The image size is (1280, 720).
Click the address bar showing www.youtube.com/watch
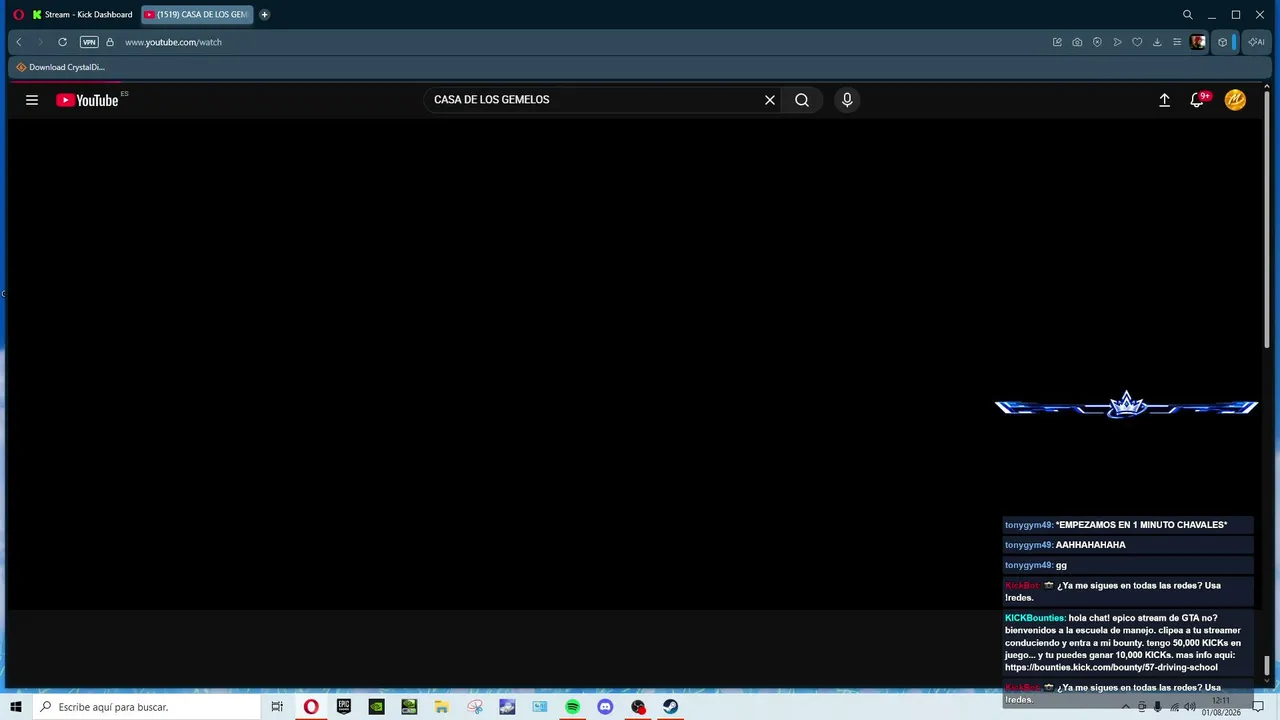point(173,42)
